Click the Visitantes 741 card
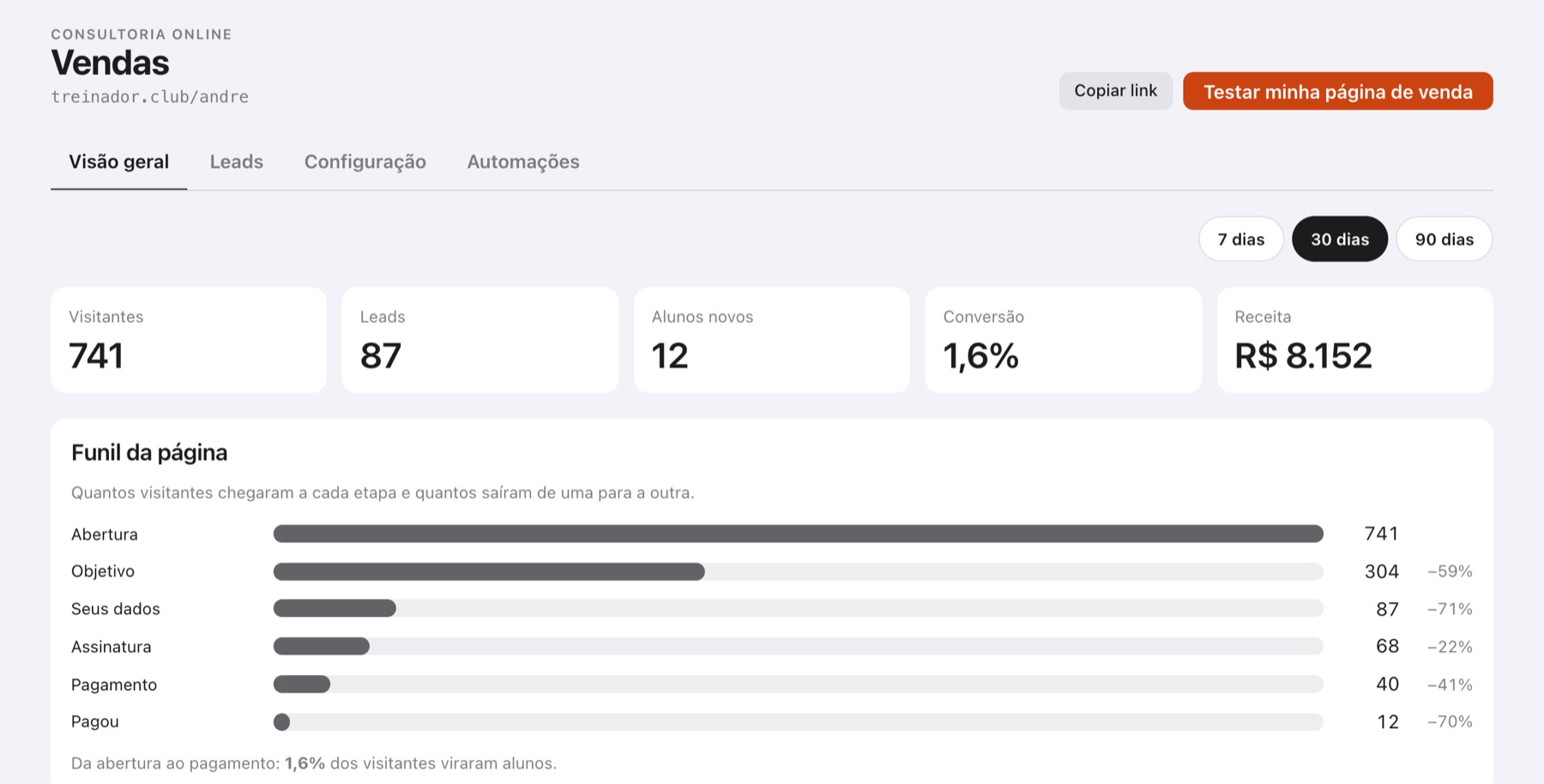This screenshot has height=784, width=1544. pyautogui.click(x=189, y=341)
